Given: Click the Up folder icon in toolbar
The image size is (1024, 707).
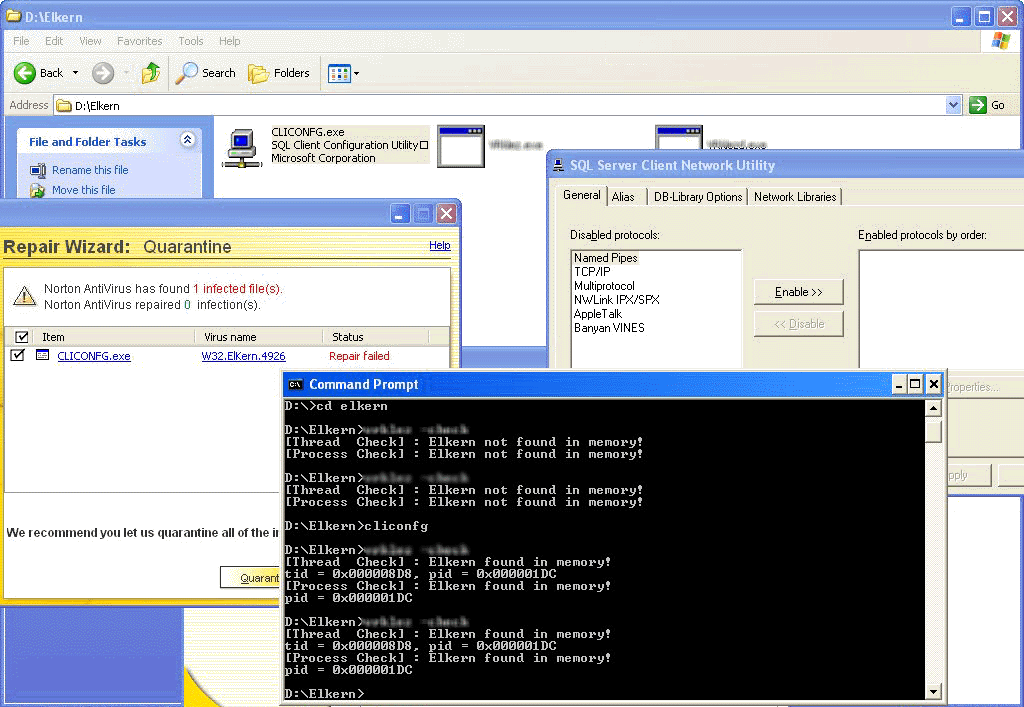Looking at the screenshot, I should (151, 73).
